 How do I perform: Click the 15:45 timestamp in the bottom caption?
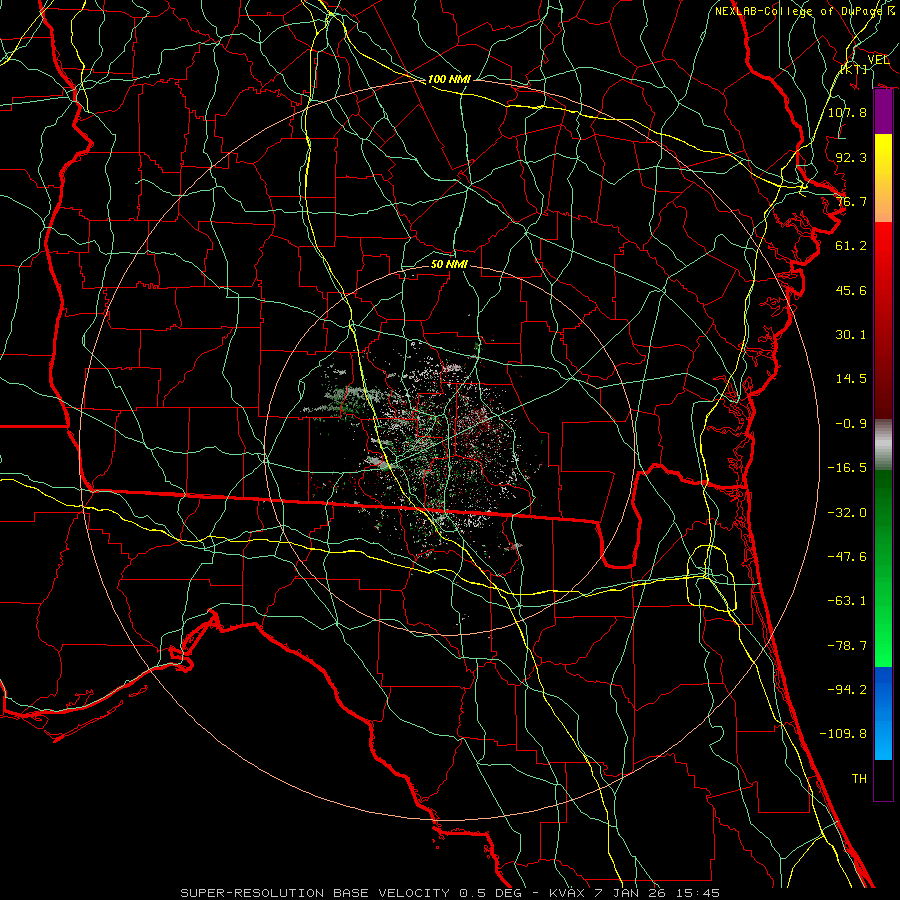point(699,893)
